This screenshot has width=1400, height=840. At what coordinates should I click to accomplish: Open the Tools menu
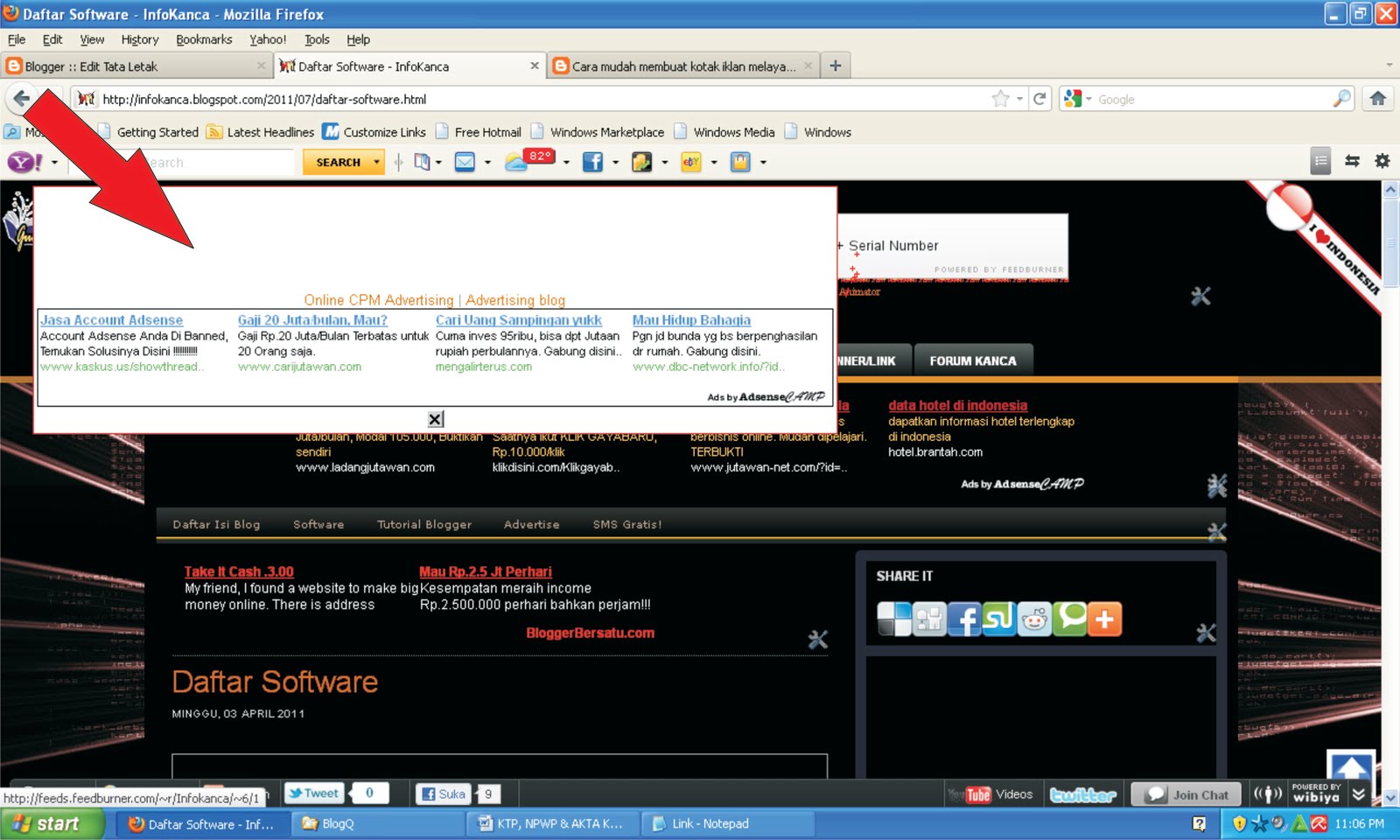[317, 39]
